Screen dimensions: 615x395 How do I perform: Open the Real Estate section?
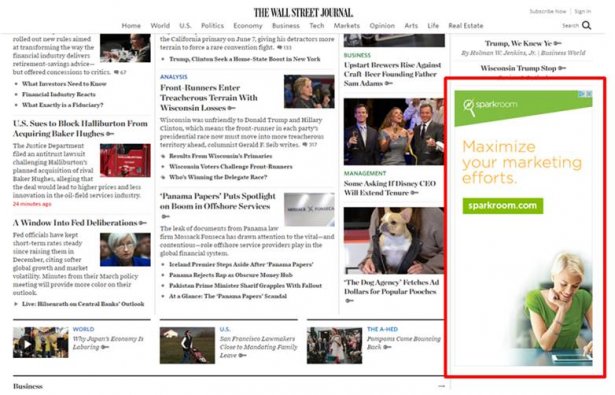click(466, 25)
